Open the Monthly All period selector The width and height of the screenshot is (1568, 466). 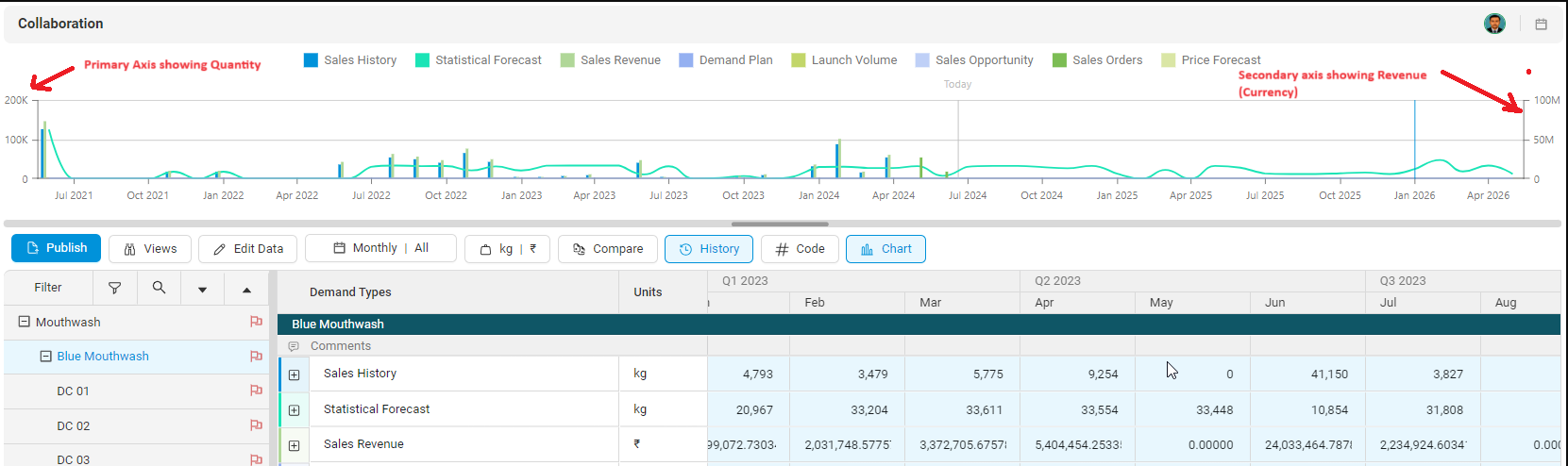[380, 248]
